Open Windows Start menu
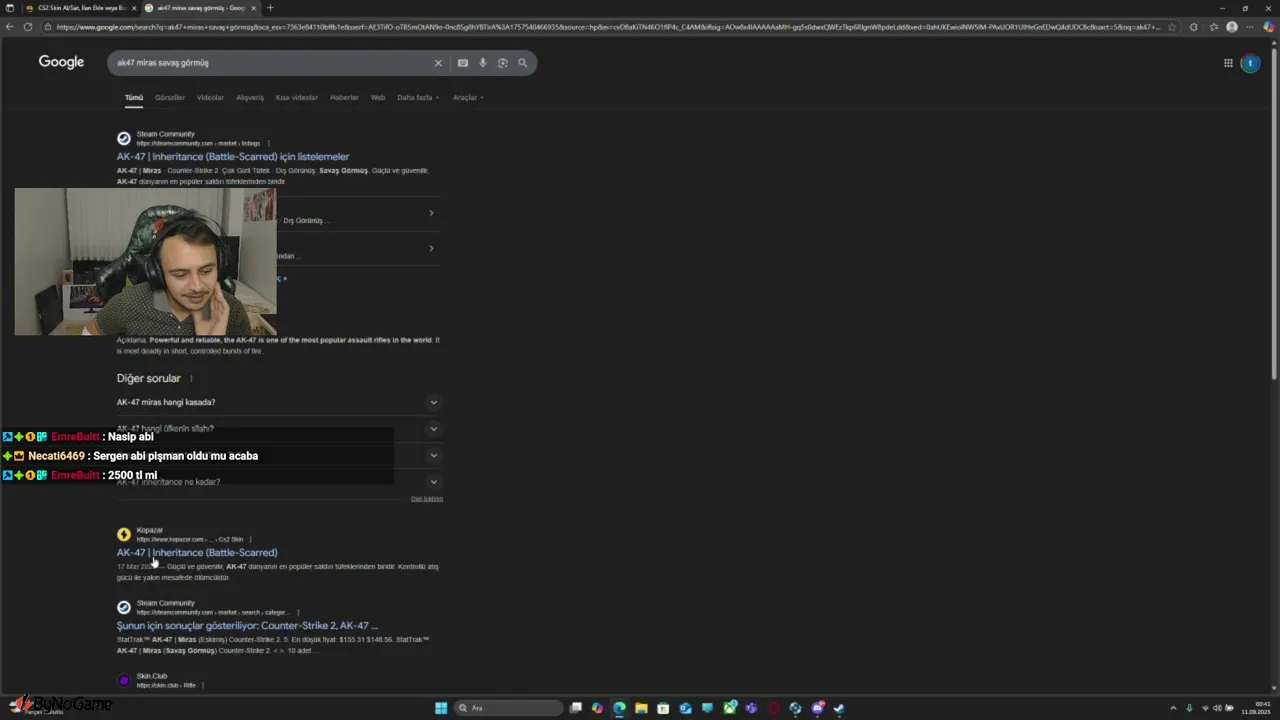The image size is (1280, 720). tap(441, 708)
